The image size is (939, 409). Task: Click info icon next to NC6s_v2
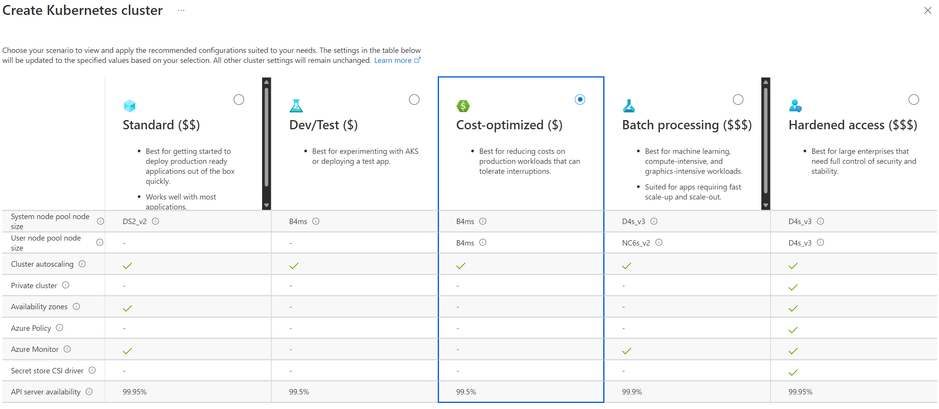coord(658,243)
